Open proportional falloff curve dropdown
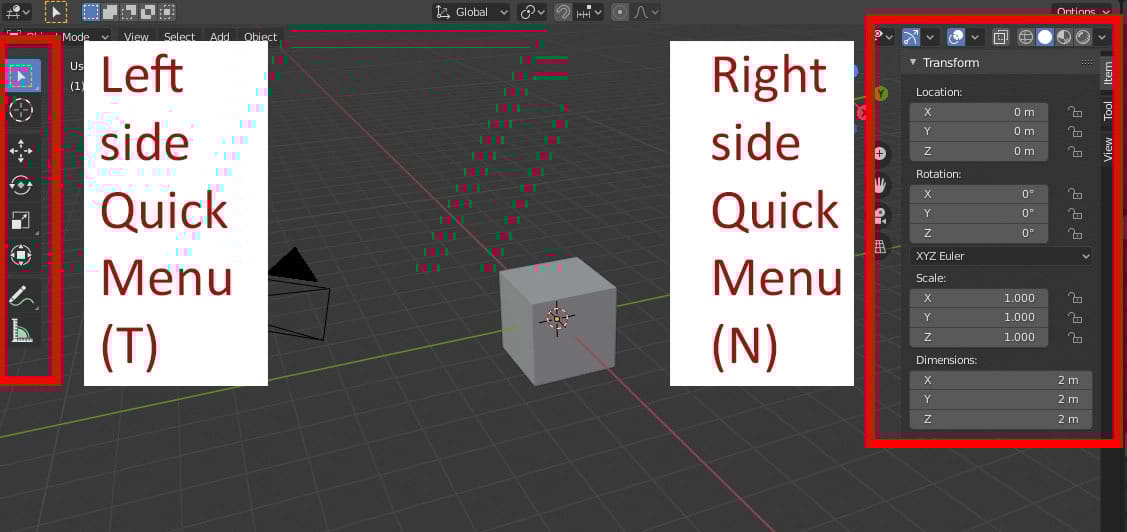Screen dimensions: 1127x532 (x=645, y=12)
